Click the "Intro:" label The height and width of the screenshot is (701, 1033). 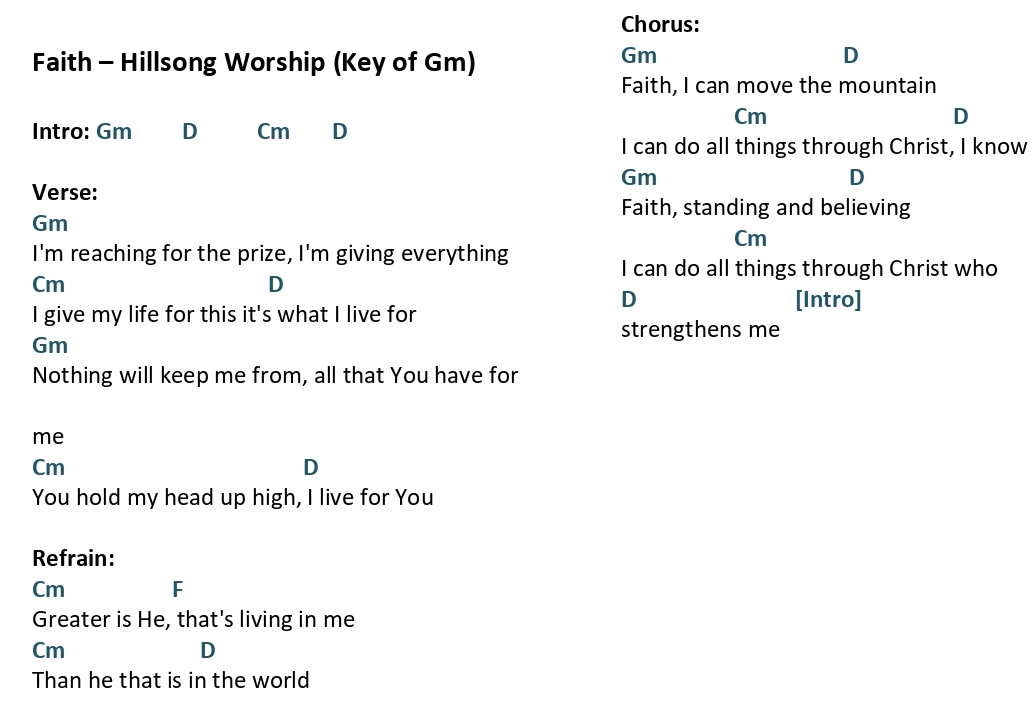(61, 131)
